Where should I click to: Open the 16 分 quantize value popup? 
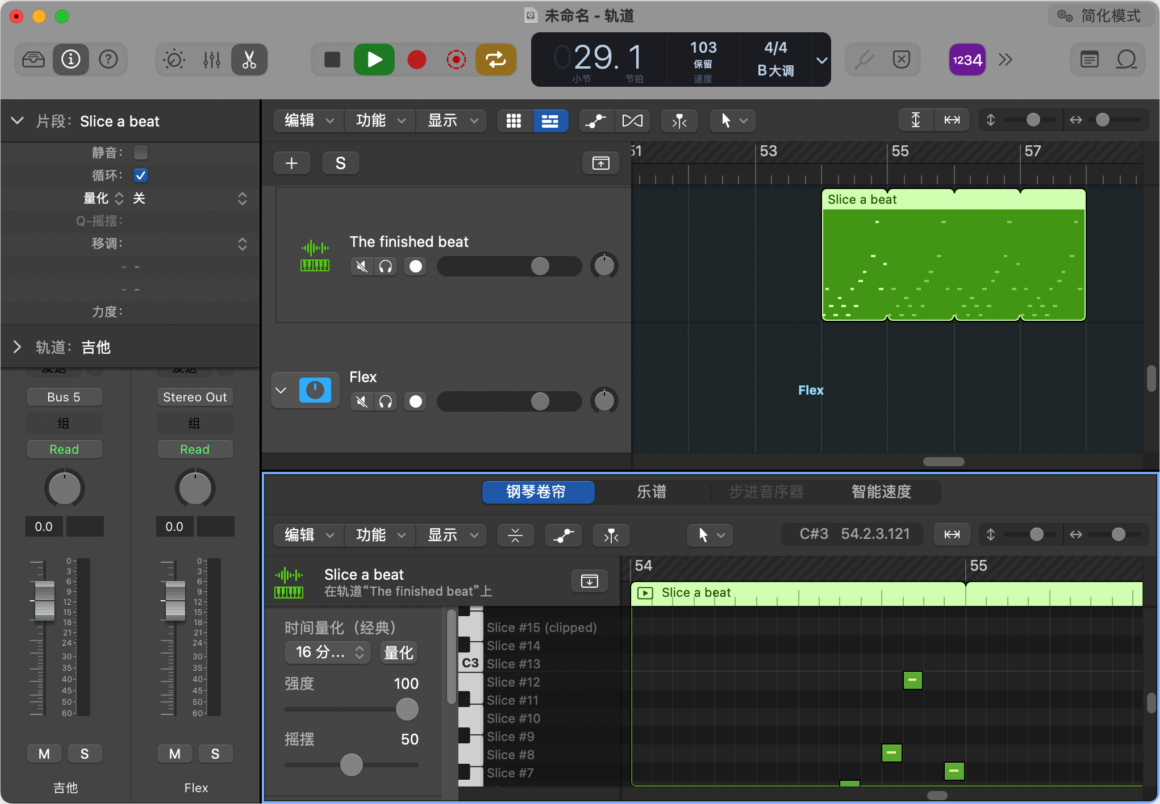tap(328, 652)
